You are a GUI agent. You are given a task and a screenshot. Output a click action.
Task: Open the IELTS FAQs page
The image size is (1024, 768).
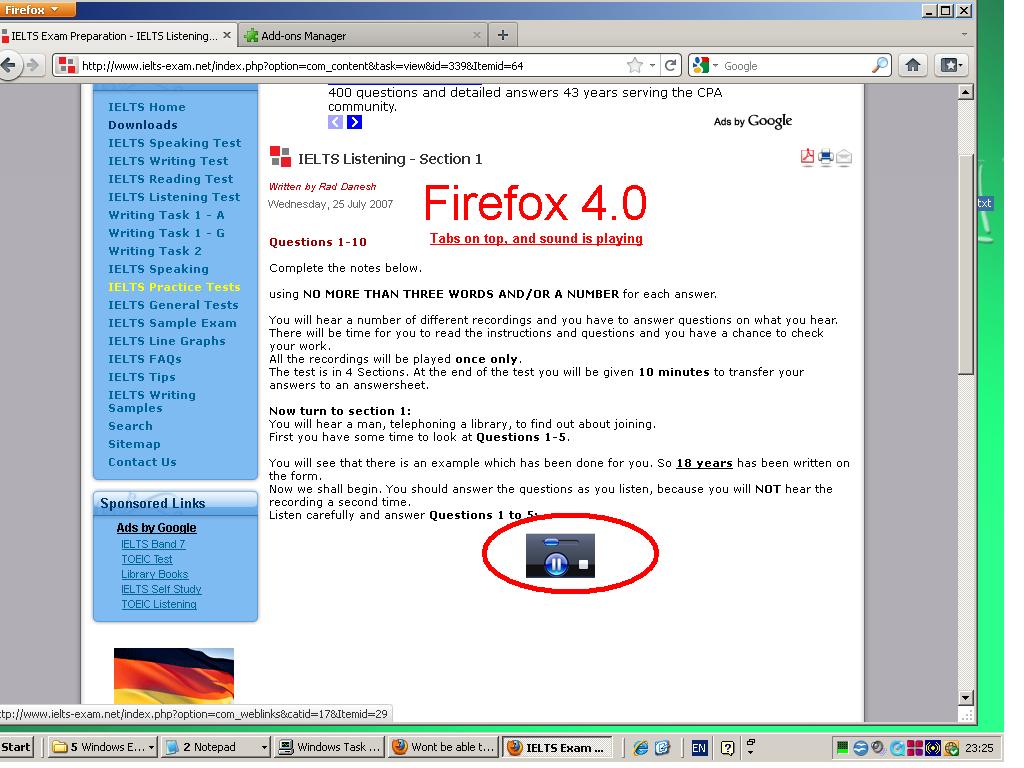145,359
